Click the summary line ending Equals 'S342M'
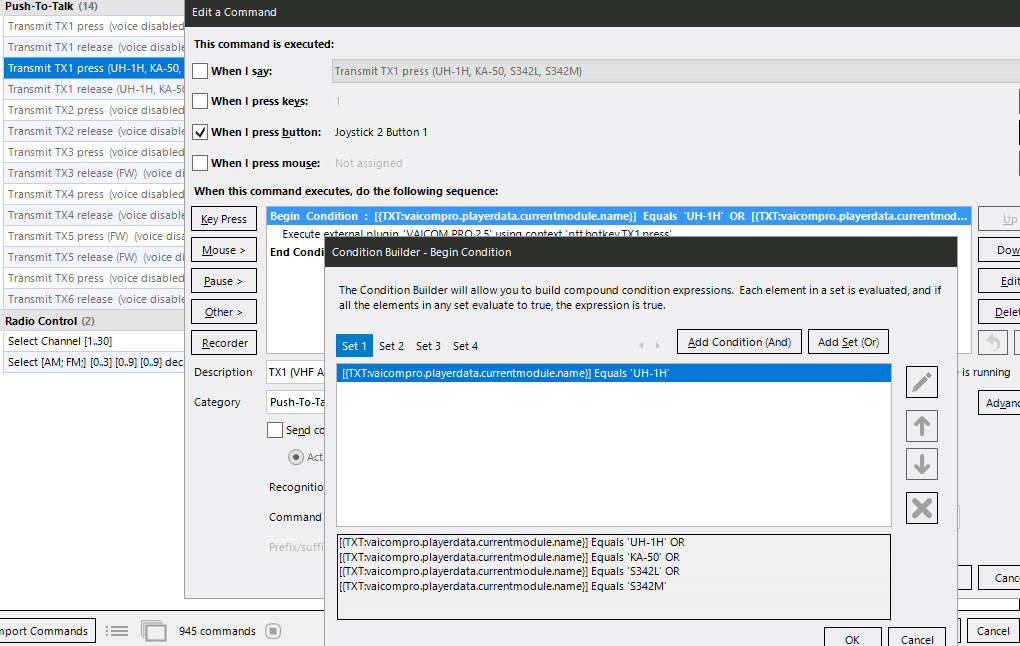The width and height of the screenshot is (1020, 646). tap(502, 586)
